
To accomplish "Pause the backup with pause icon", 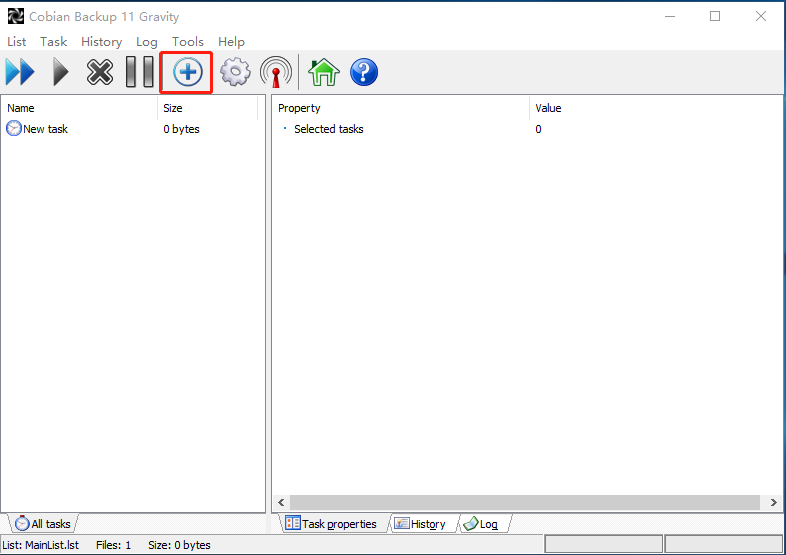I will tap(139, 72).
